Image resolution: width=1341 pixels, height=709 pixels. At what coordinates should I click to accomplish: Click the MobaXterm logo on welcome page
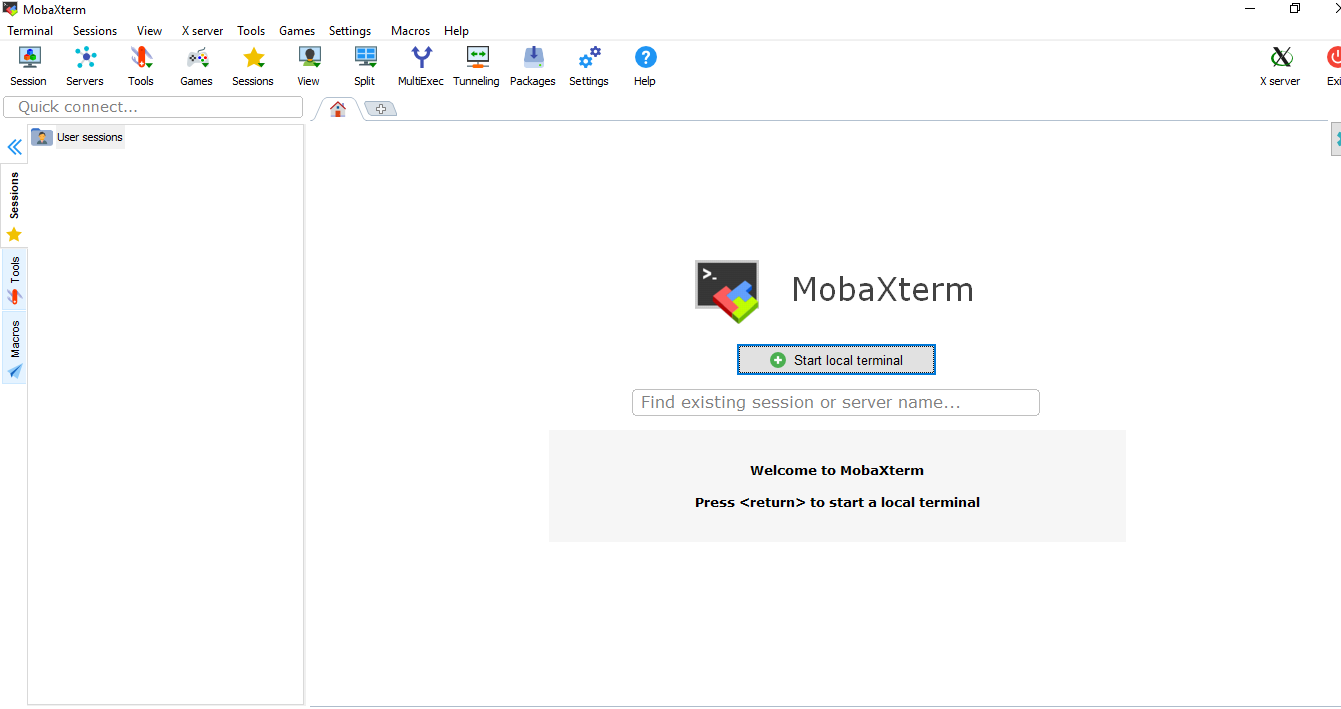727,291
